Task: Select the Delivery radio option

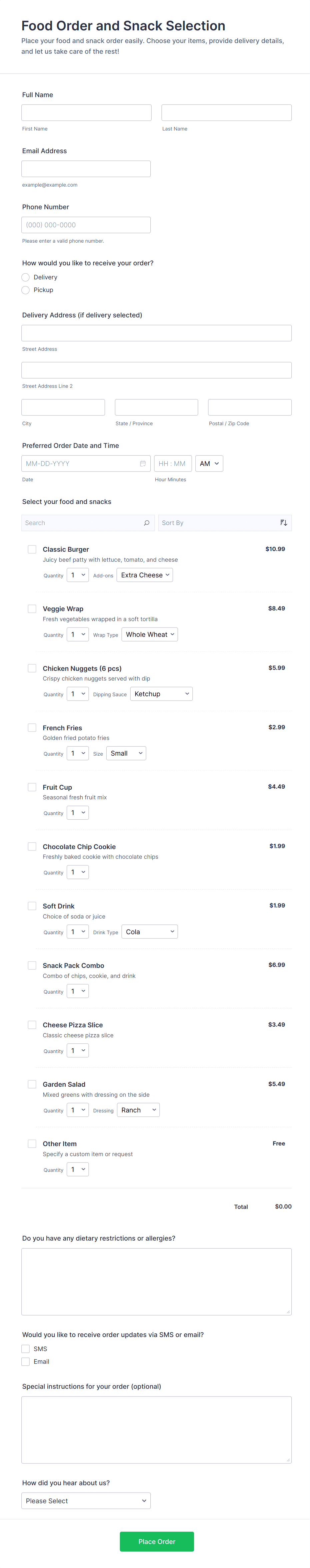Action: point(26,278)
